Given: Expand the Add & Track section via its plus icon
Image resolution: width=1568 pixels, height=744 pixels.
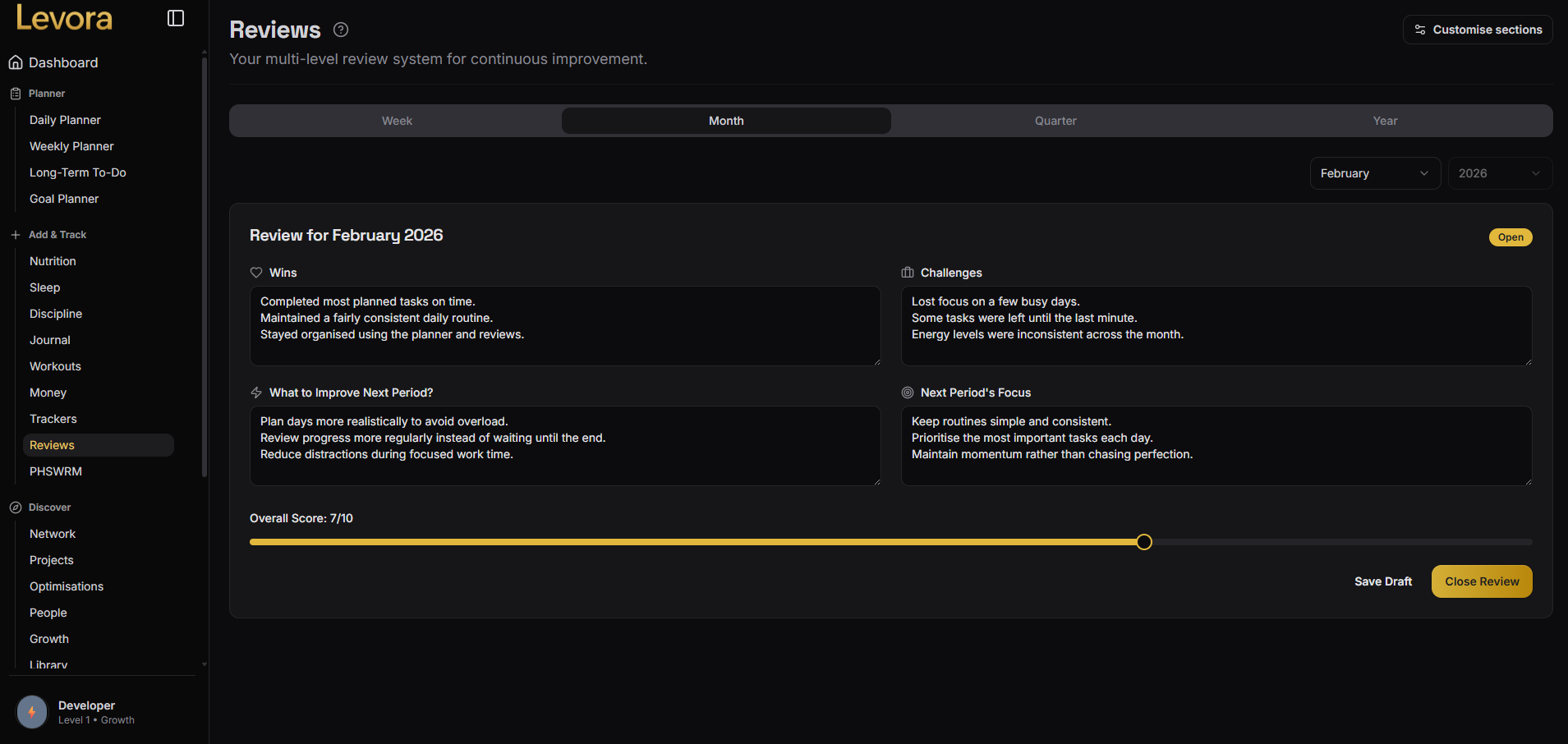Looking at the screenshot, I should (14, 234).
